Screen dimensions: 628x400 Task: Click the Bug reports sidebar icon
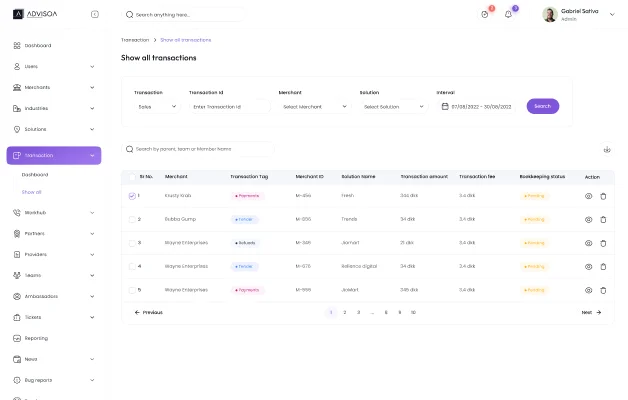tap(17, 380)
